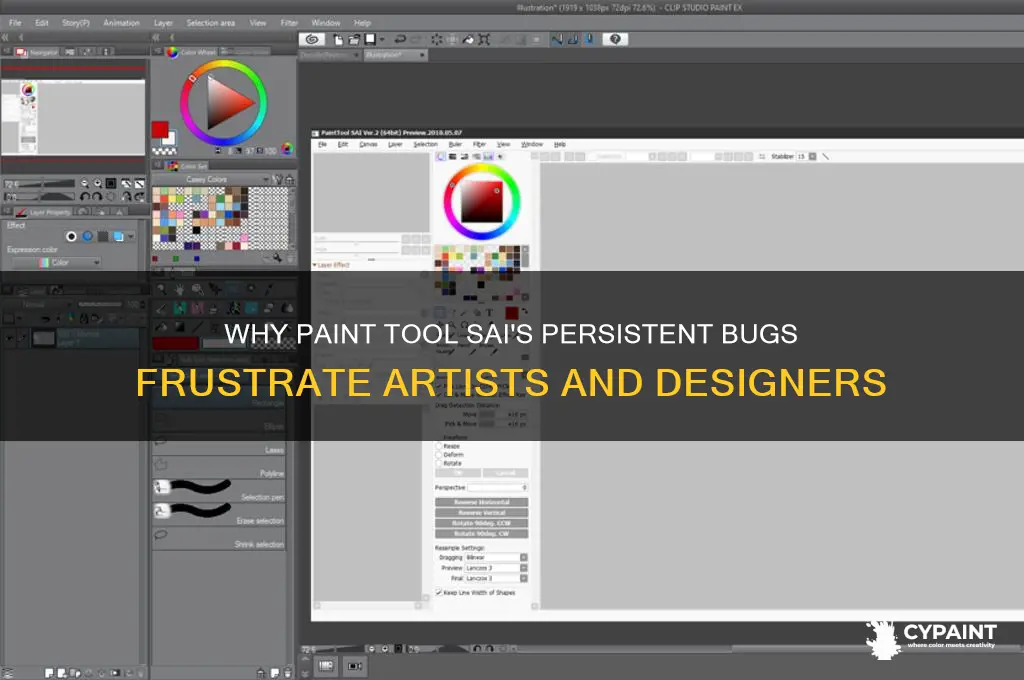Click the Color Set wrench edit icon
Screen dimensions: 1024x680
(x=278, y=179)
